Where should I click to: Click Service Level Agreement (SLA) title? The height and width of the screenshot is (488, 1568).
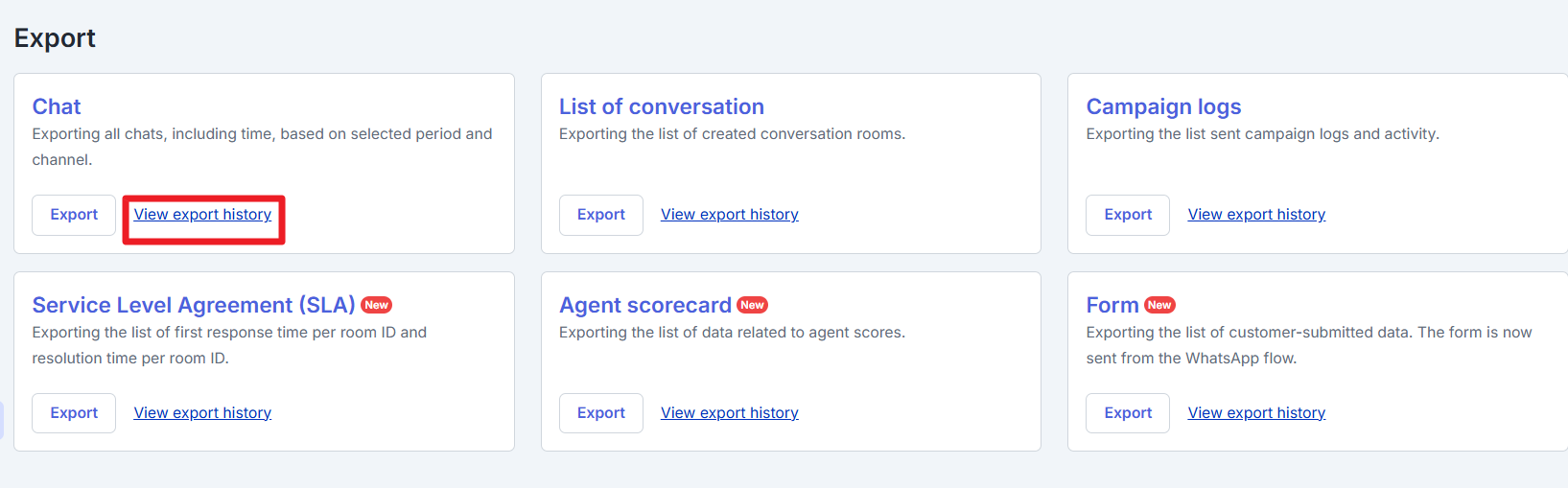coord(194,305)
